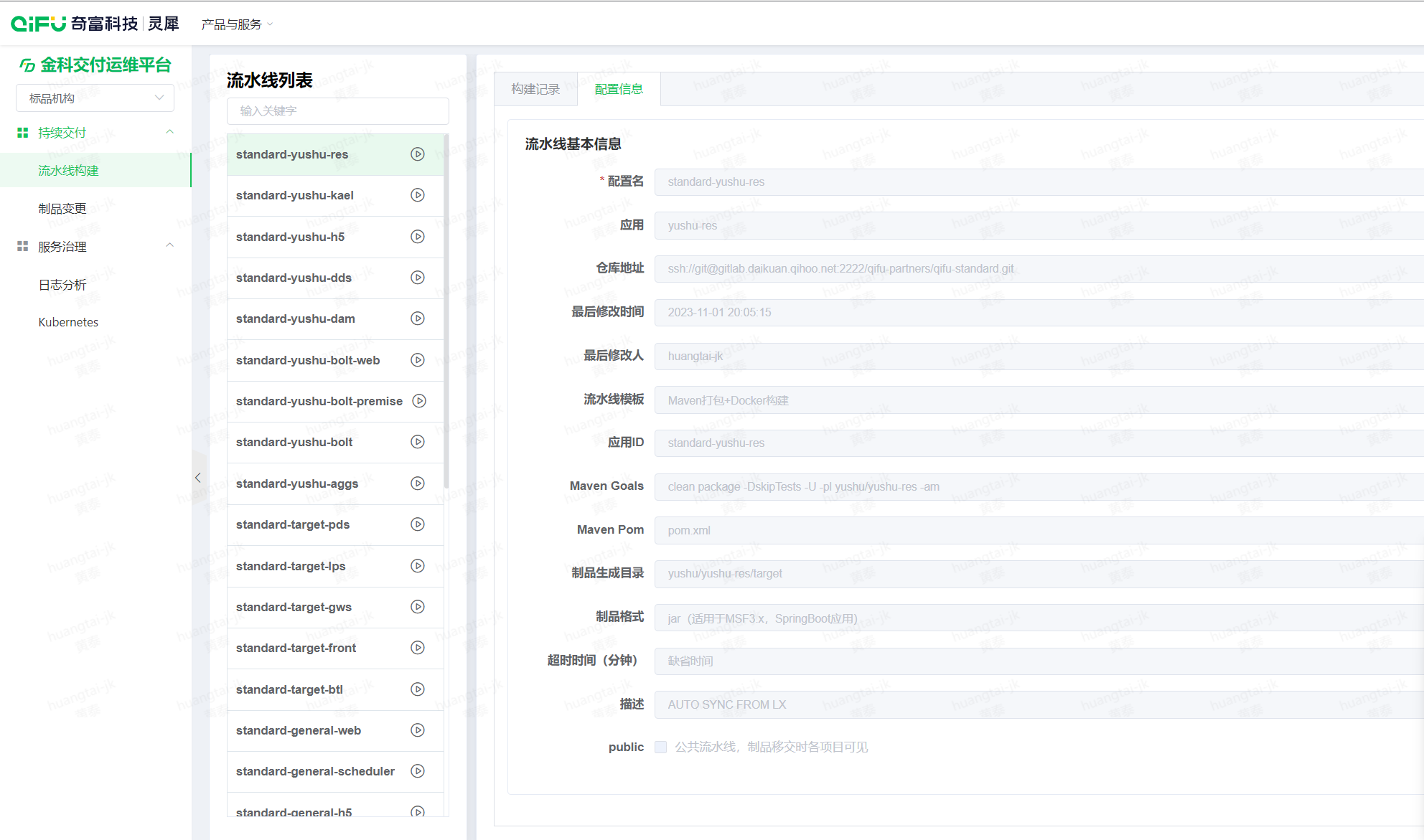The image size is (1424, 840).
Task: Run the standard-yushu-bolt-premise pipeline
Action: click(419, 401)
